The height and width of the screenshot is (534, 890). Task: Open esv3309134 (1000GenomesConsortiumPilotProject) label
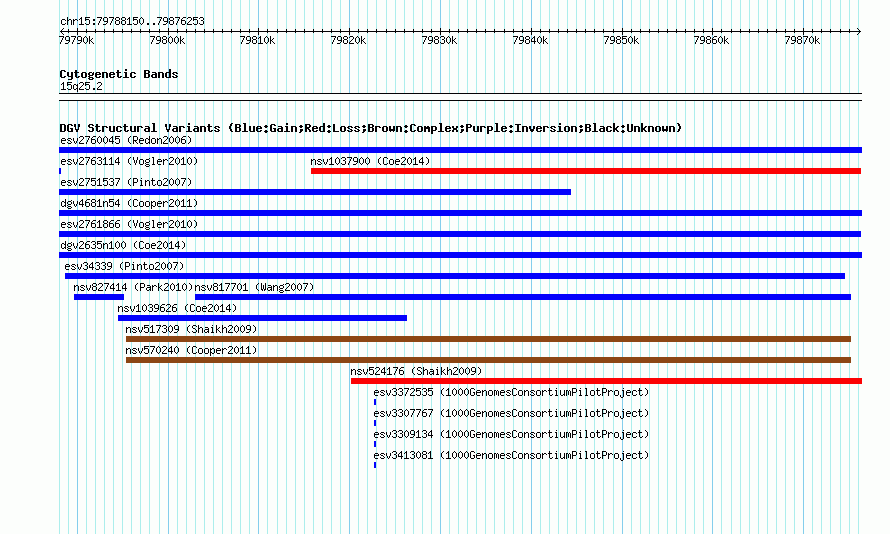pyautogui.click(x=511, y=434)
